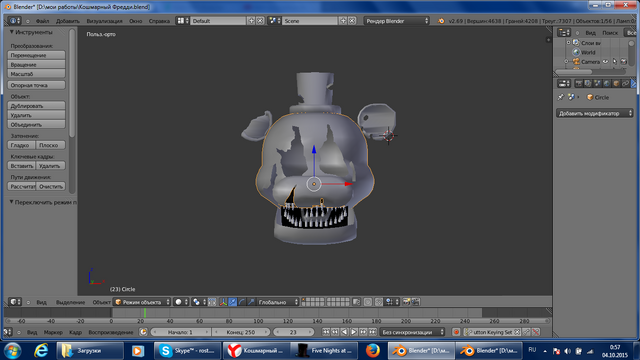The width and height of the screenshot is (640, 360).
Task: Select the rotate manipulator arc icon
Action: click(x=242, y=302)
